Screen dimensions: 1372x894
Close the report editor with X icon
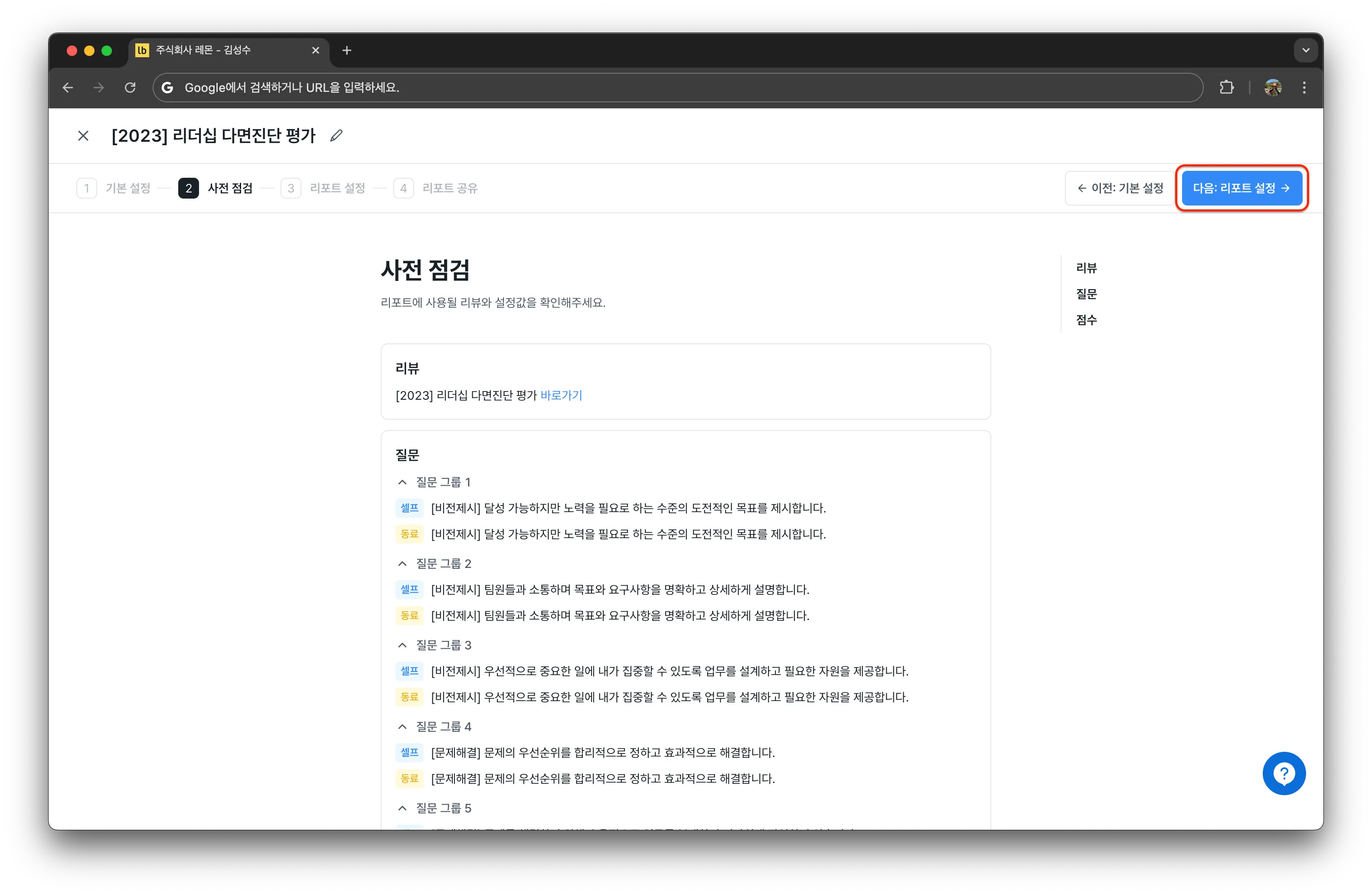click(x=83, y=135)
